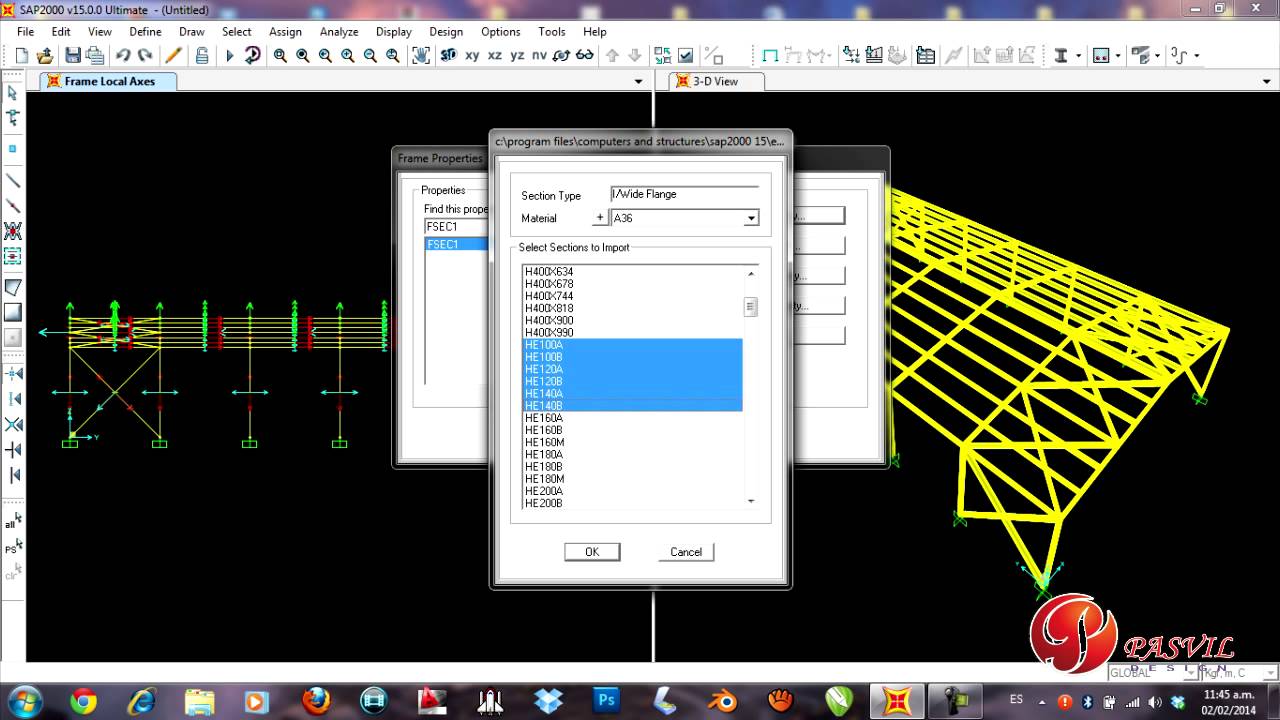
Task: Save the model with floppy icon
Action: [x=73, y=56]
